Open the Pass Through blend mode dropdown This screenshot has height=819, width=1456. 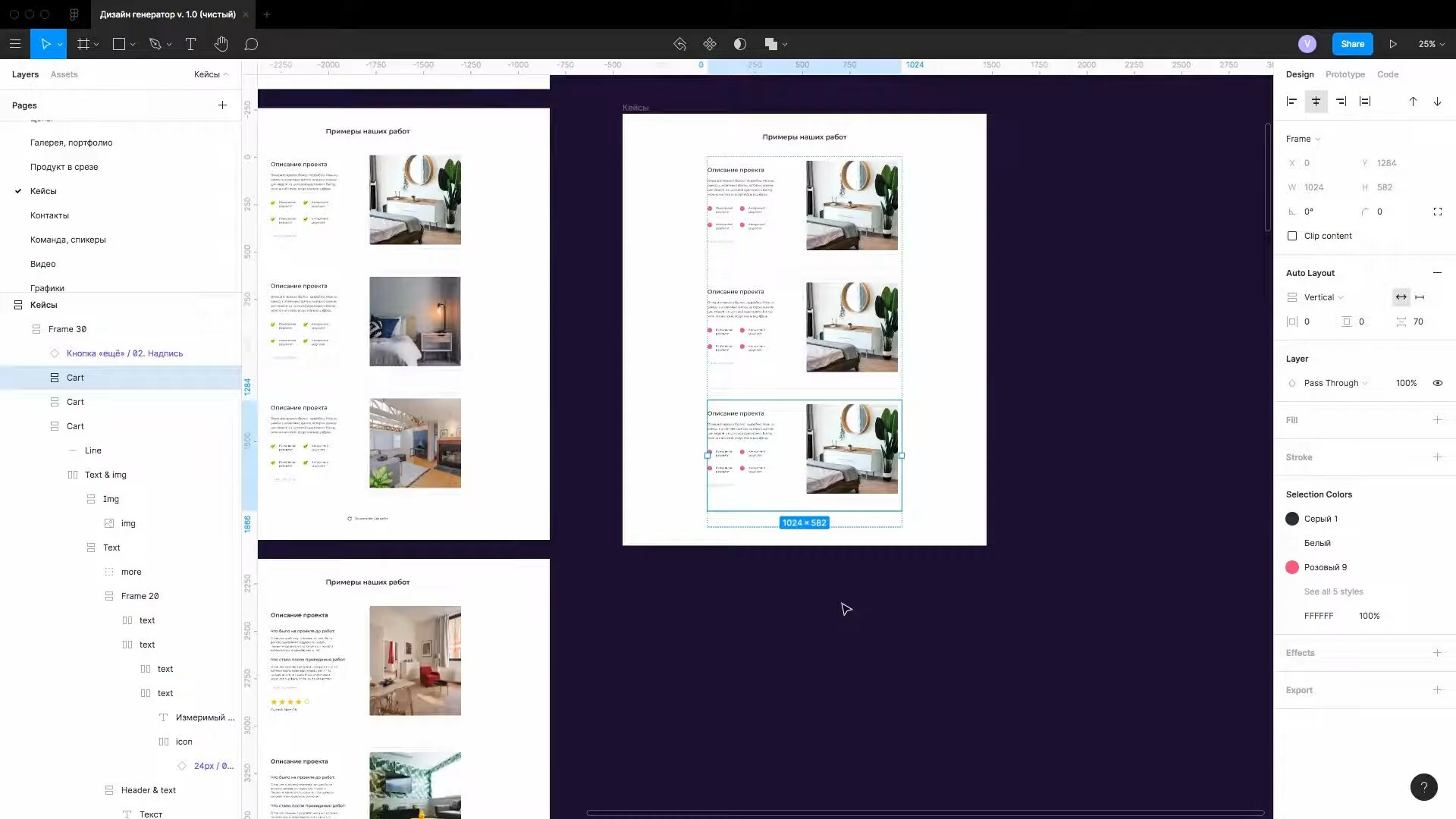(1335, 383)
